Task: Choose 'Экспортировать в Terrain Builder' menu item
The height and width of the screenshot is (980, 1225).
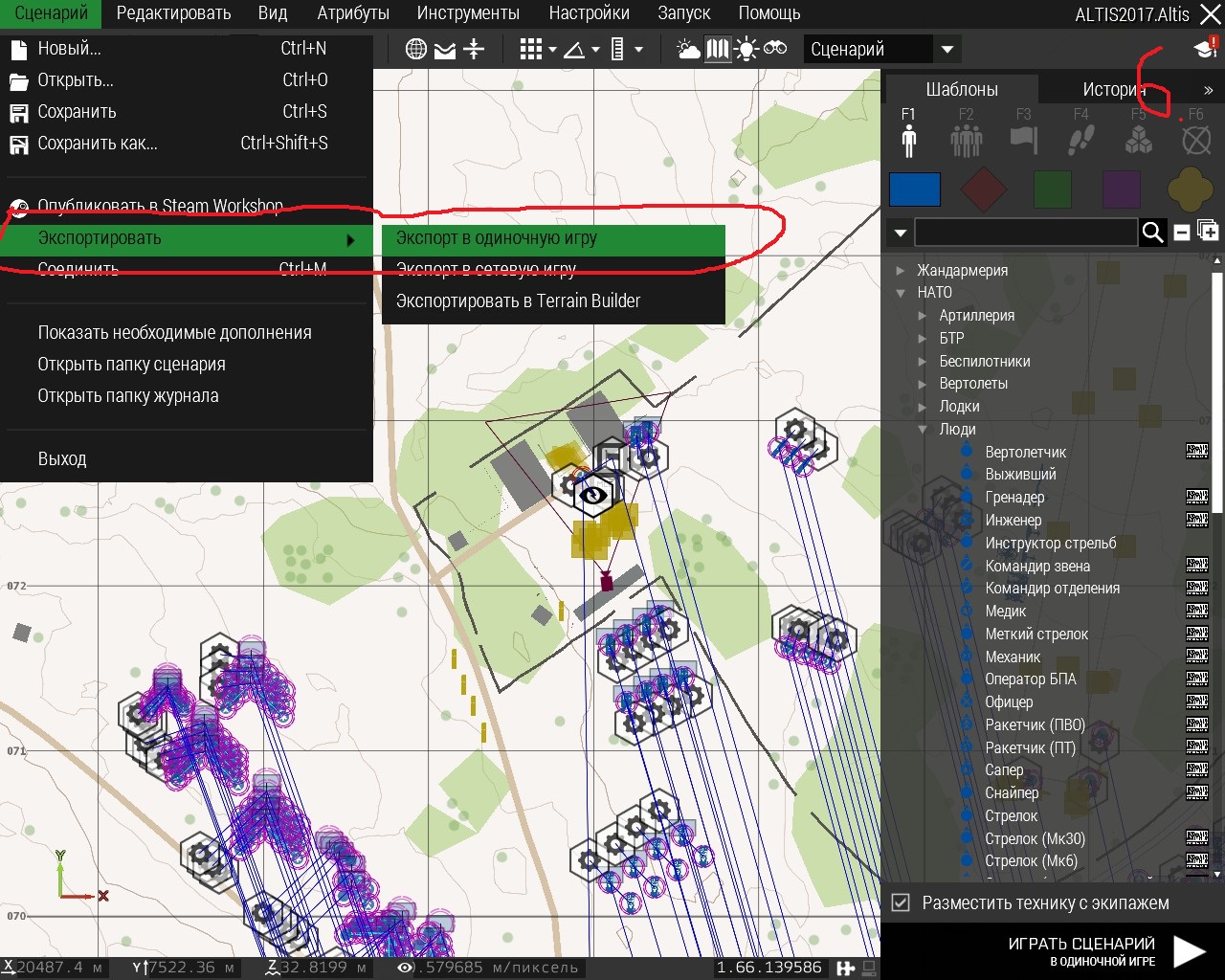Action: (x=518, y=301)
